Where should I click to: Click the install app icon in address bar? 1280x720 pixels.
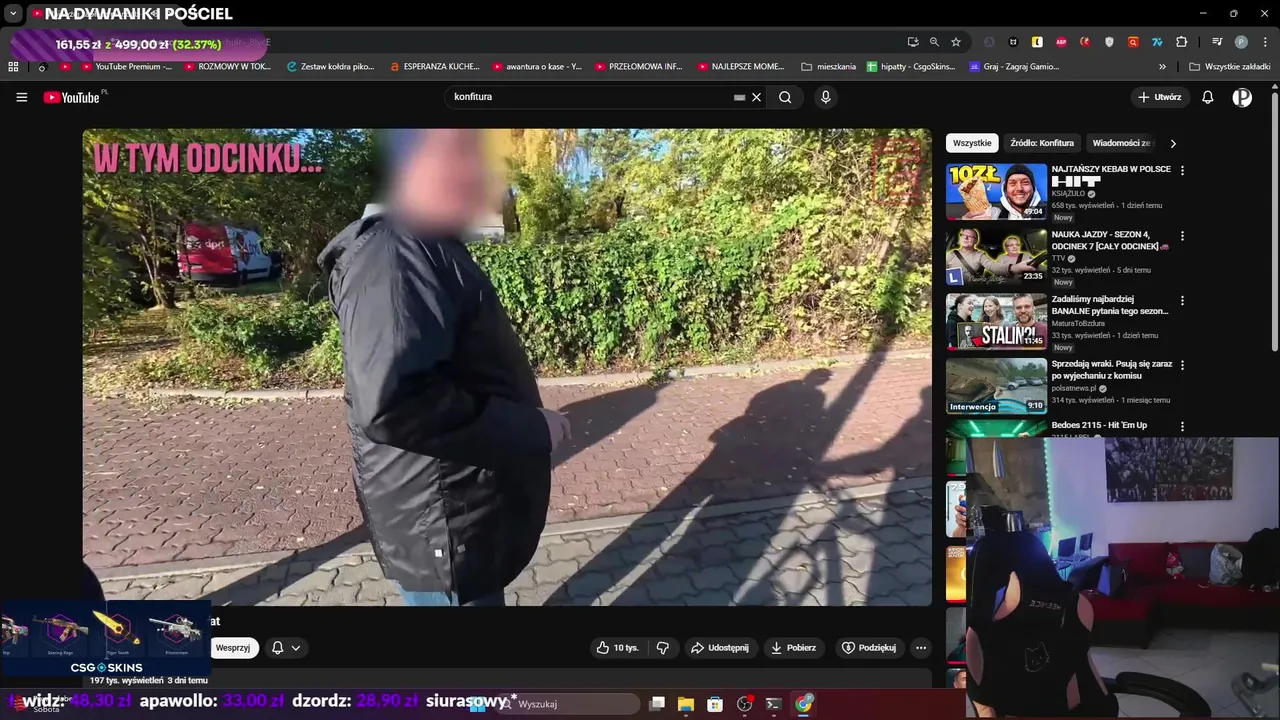pyautogui.click(x=913, y=42)
